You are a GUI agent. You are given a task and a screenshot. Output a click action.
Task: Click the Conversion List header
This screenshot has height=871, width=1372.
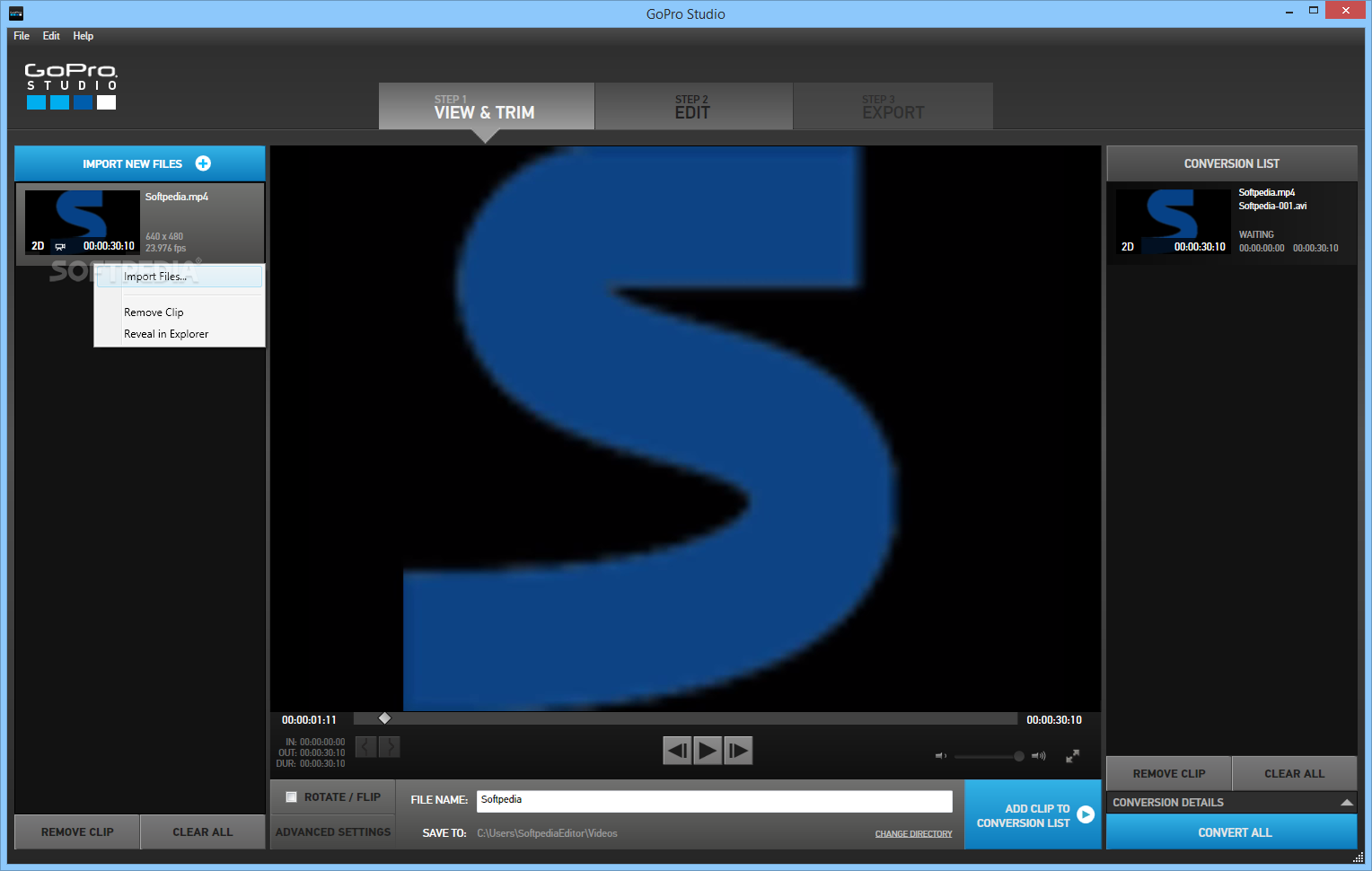(1232, 163)
